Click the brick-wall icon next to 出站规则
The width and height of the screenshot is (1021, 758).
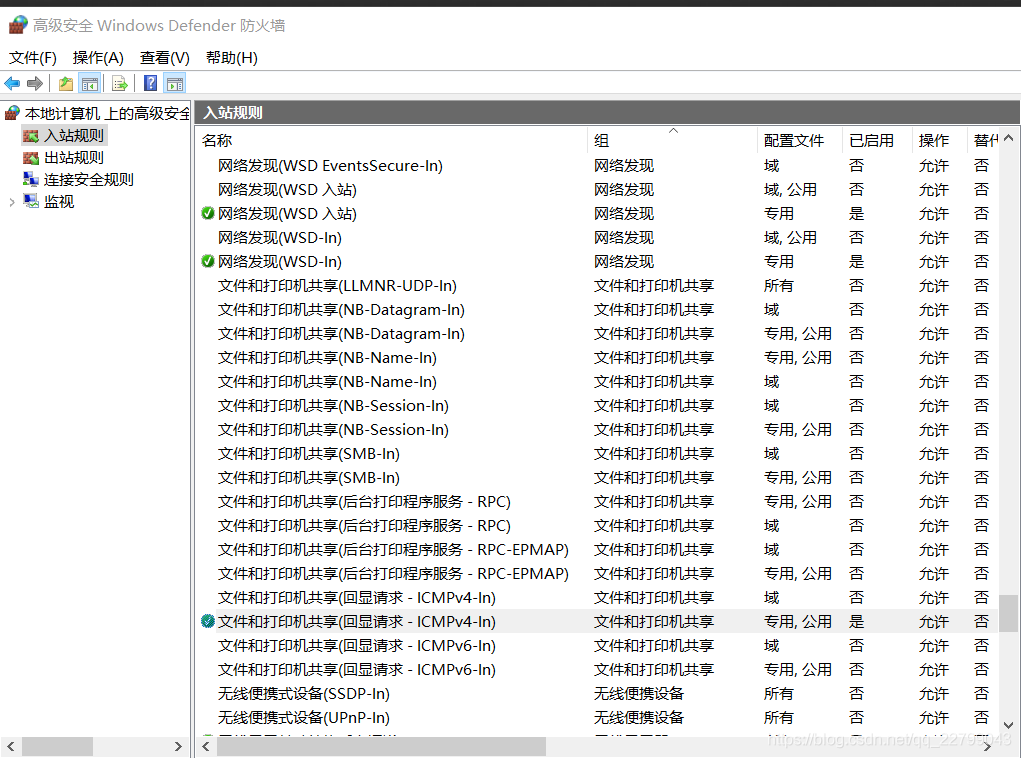pyautogui.click(x=31, y=158)
